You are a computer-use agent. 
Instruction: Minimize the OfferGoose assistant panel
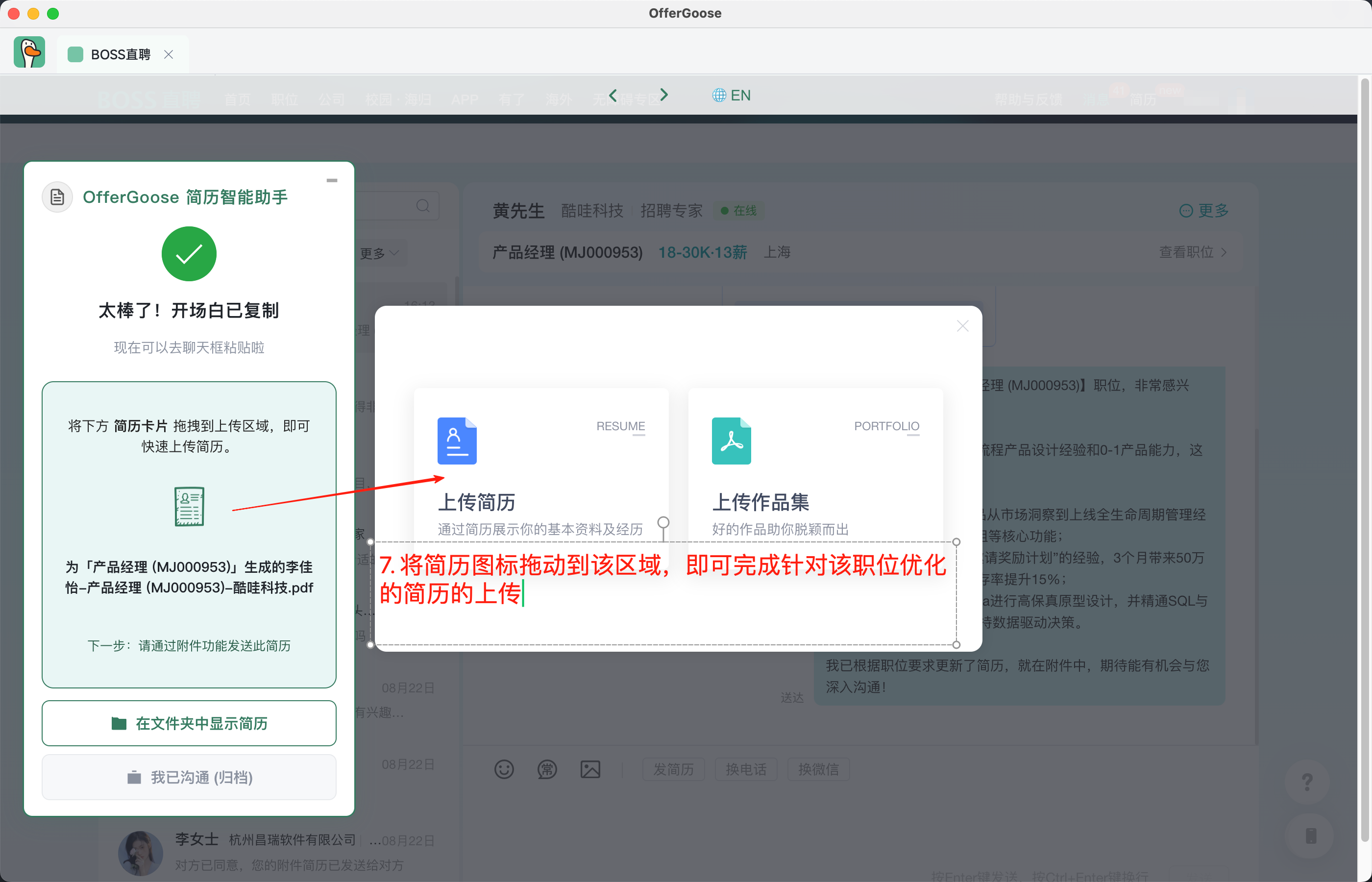click(x=332, y=180)
